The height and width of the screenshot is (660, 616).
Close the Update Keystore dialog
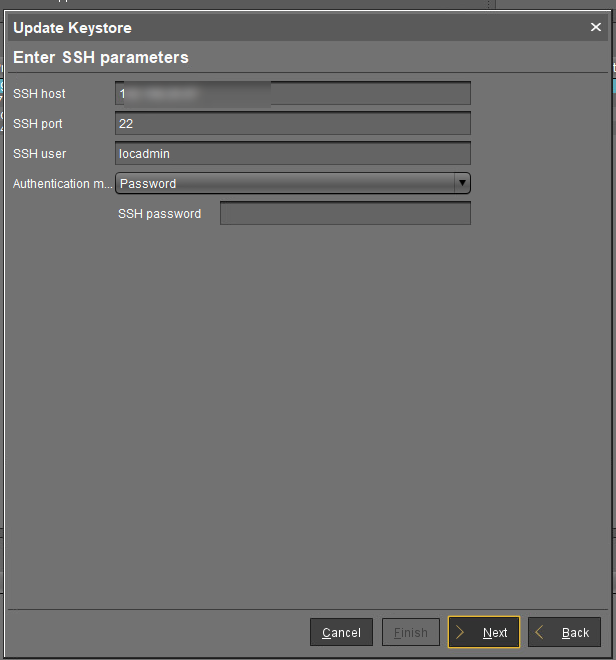[x=596, y=28]
